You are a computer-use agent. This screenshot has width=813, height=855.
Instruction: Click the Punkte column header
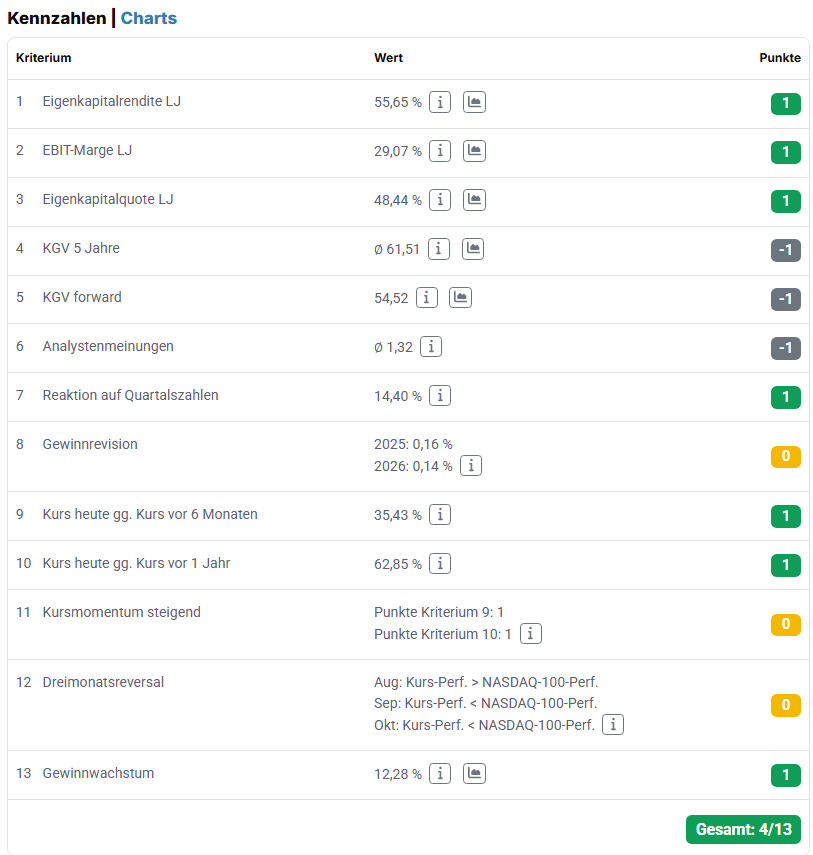point(780,58)
